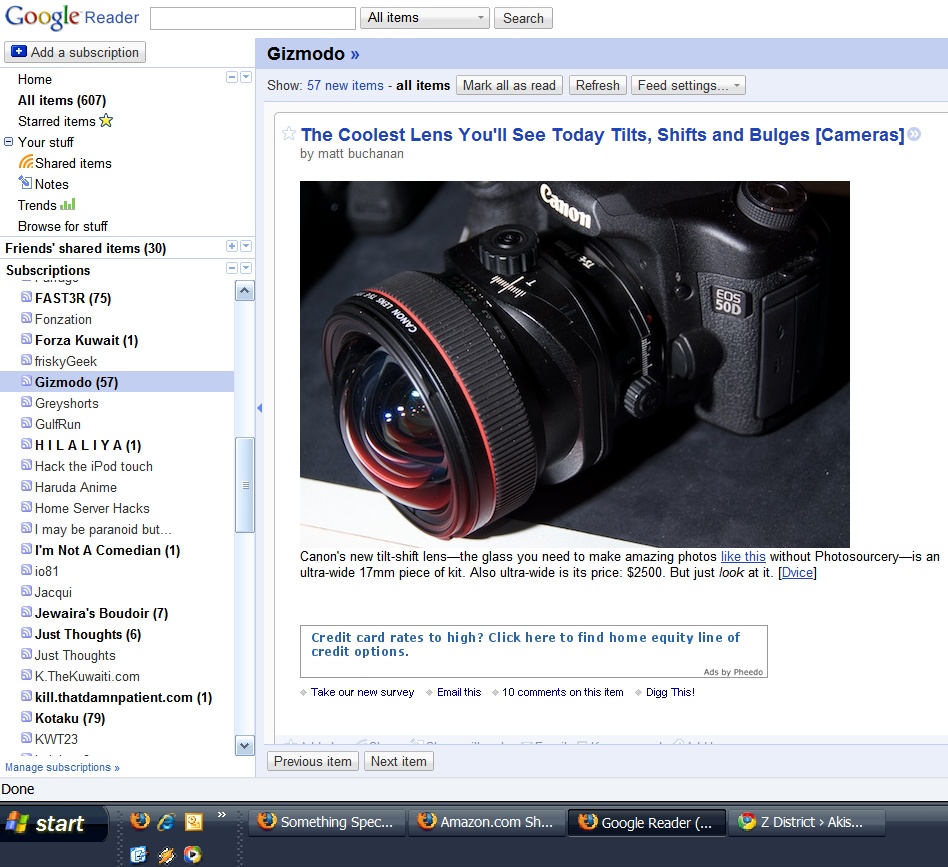
Task: Click Mark all as read button
Action: 509,85
